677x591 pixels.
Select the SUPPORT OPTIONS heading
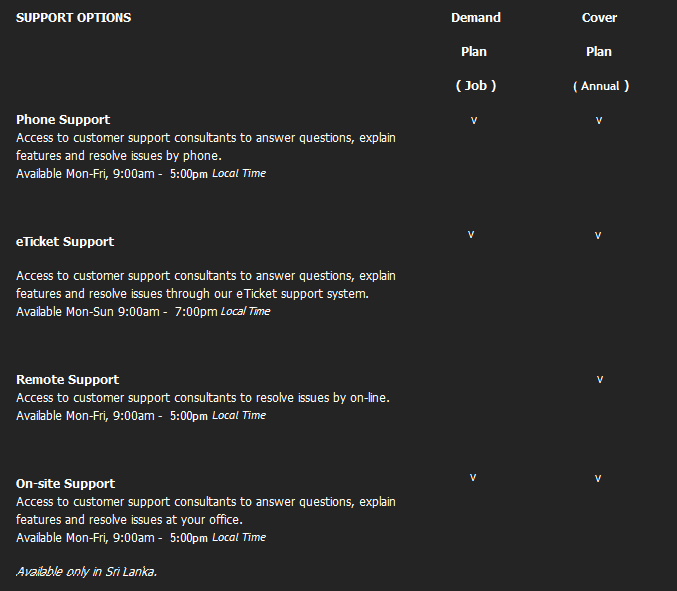73,18
